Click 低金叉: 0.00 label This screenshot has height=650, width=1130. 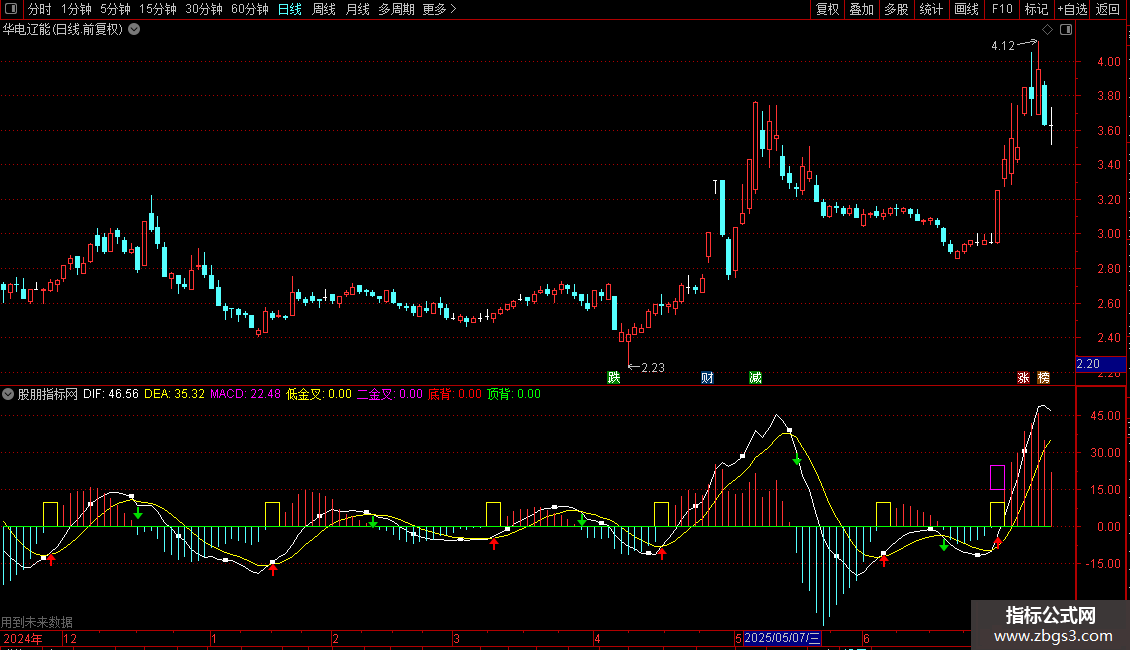point(319,394)
